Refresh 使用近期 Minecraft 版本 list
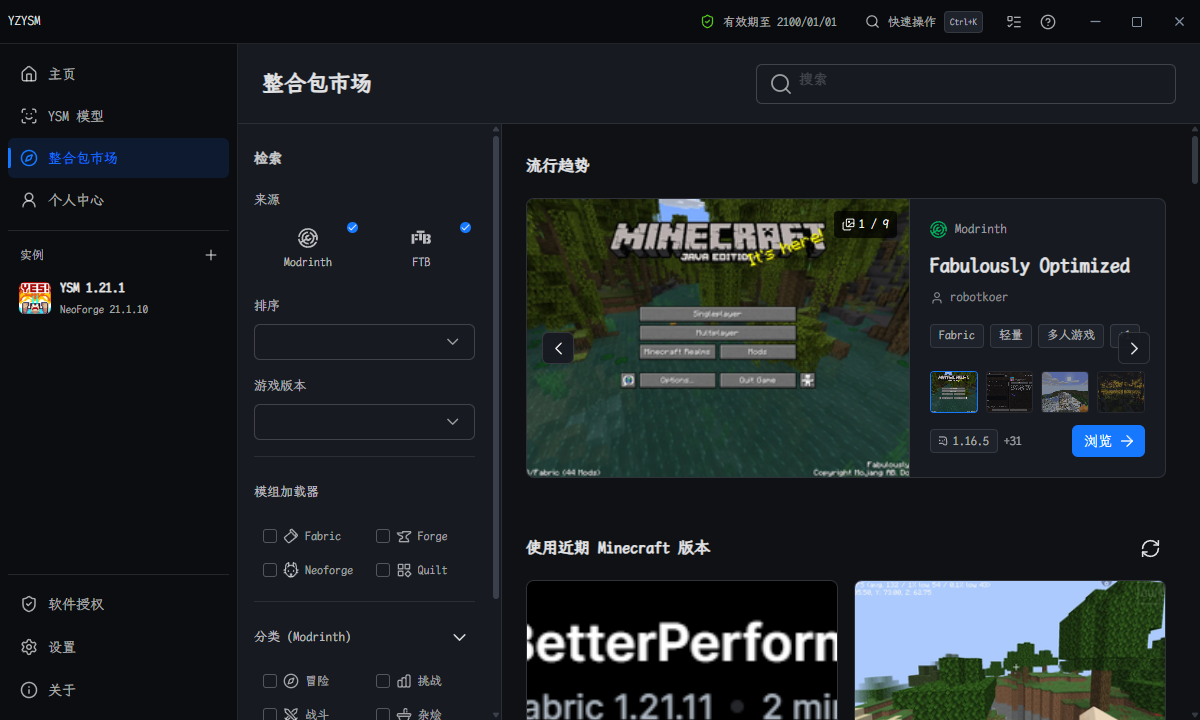 1151,548
